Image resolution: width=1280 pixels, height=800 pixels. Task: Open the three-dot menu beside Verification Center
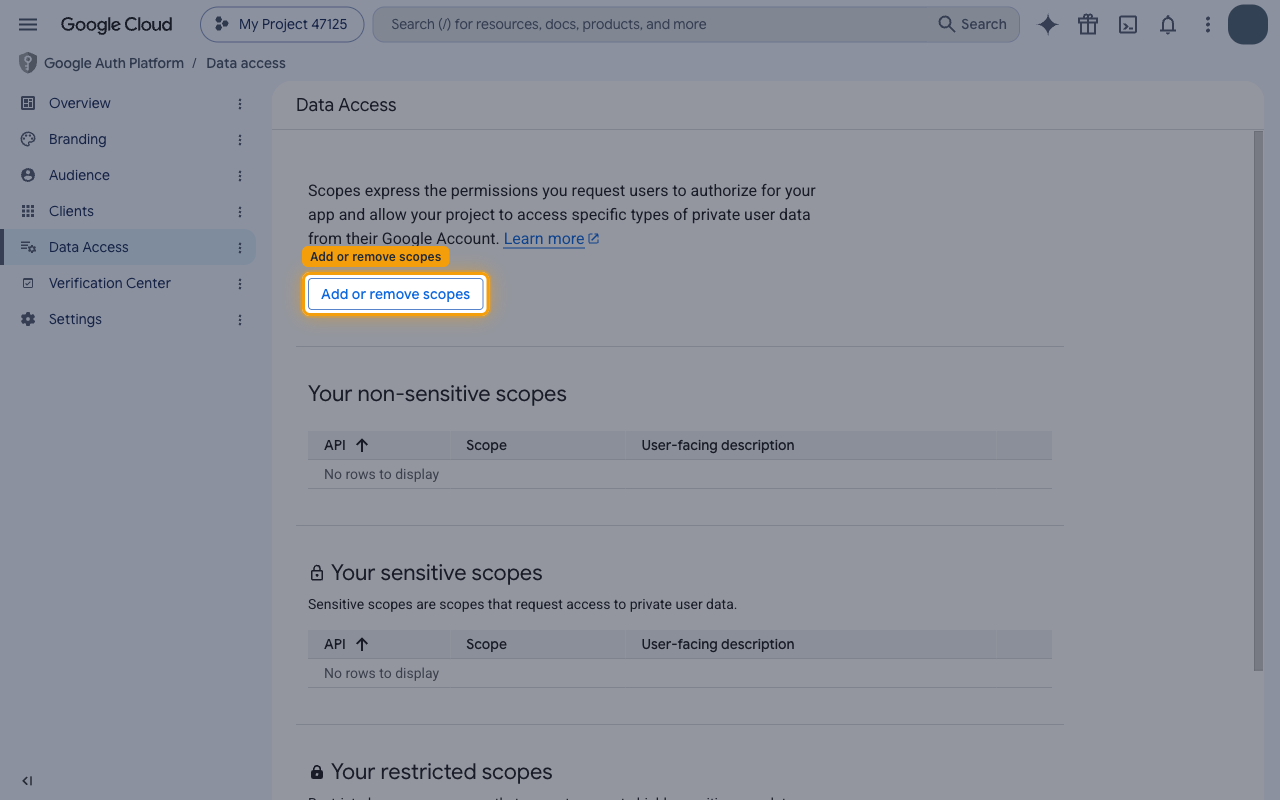(x=240, y=283)
